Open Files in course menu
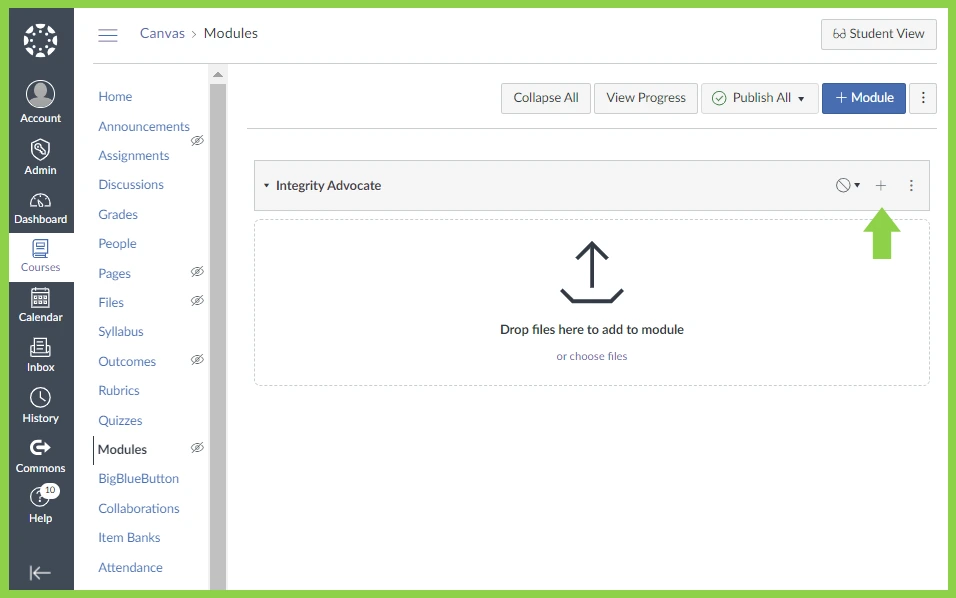The height and width of the screenshot is (598, 956). tap(111, 302)
